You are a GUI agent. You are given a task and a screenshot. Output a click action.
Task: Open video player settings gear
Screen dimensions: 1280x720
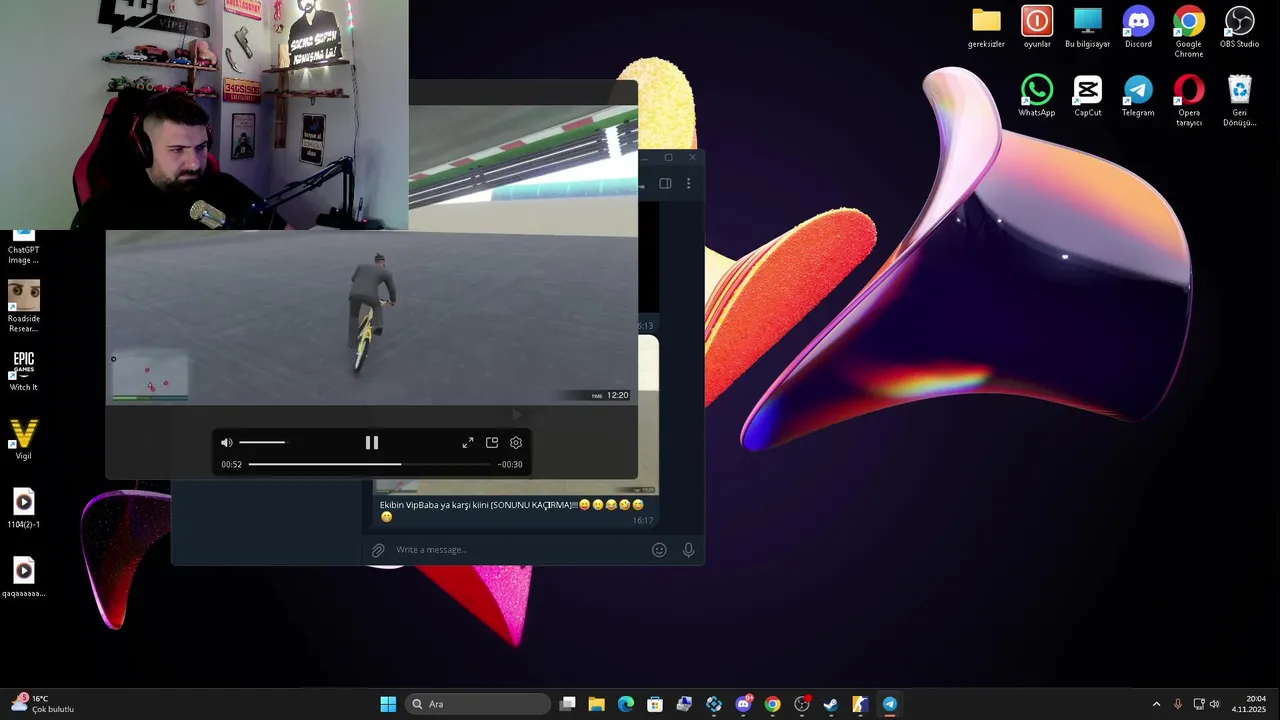click(x=516, y=443)
